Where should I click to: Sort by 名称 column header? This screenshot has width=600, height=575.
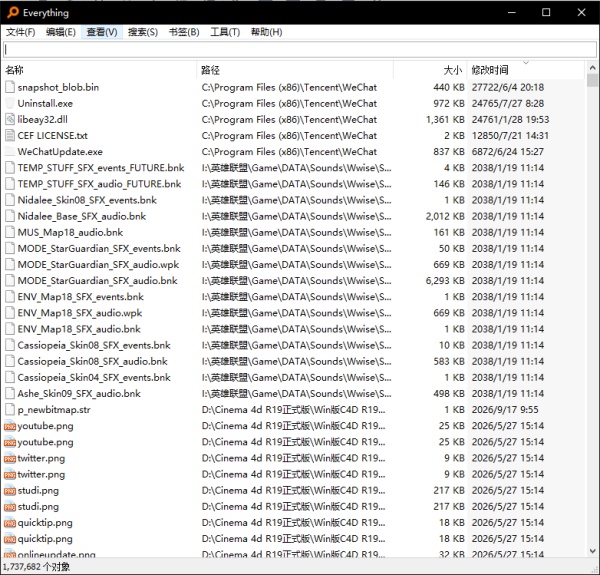(99, 70)
